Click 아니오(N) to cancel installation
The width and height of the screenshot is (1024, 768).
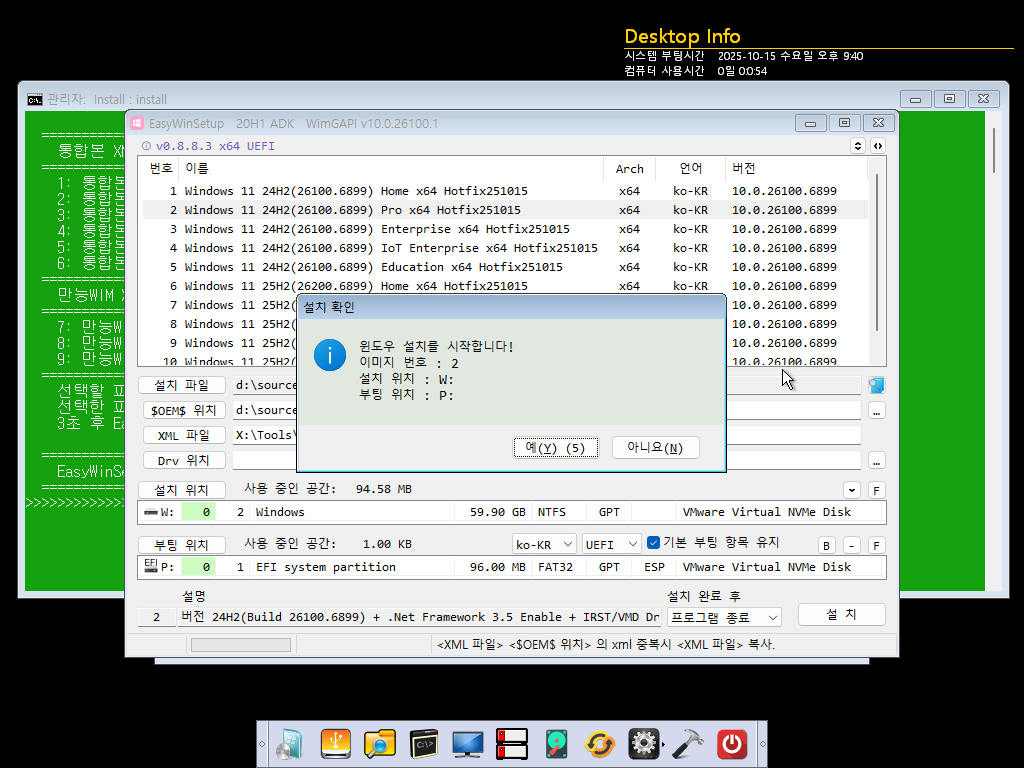(x=655, y=447)
